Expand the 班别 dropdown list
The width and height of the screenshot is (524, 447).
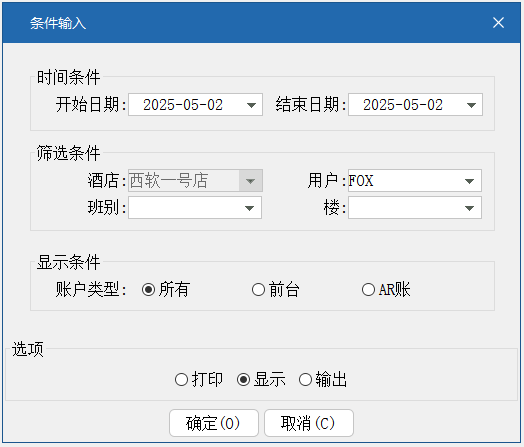tap(249, 208)
